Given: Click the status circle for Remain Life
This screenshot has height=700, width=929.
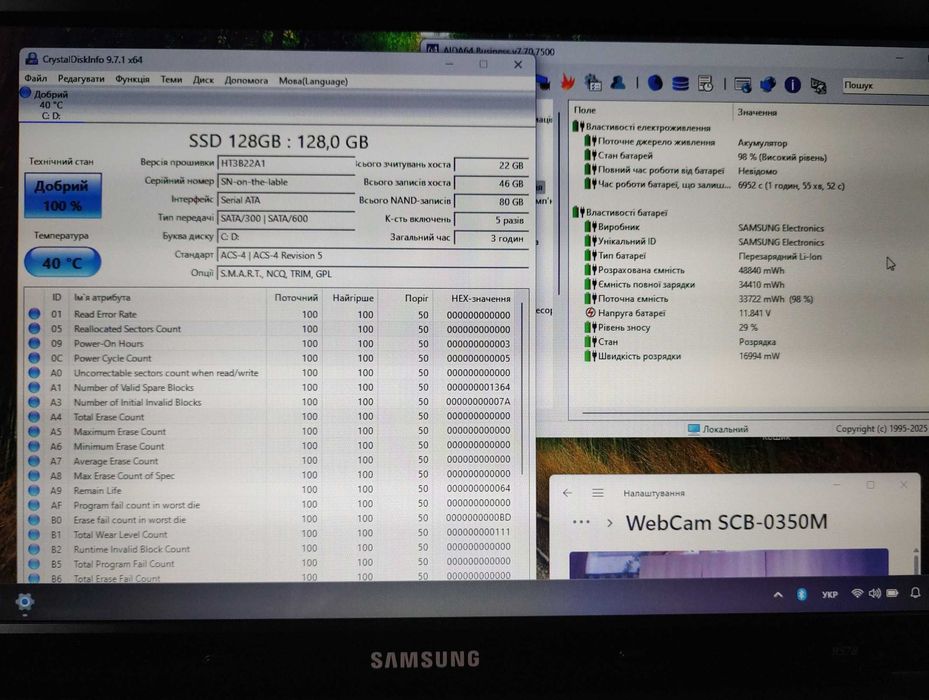Looking at the screenshot, I should pos(34,490).
